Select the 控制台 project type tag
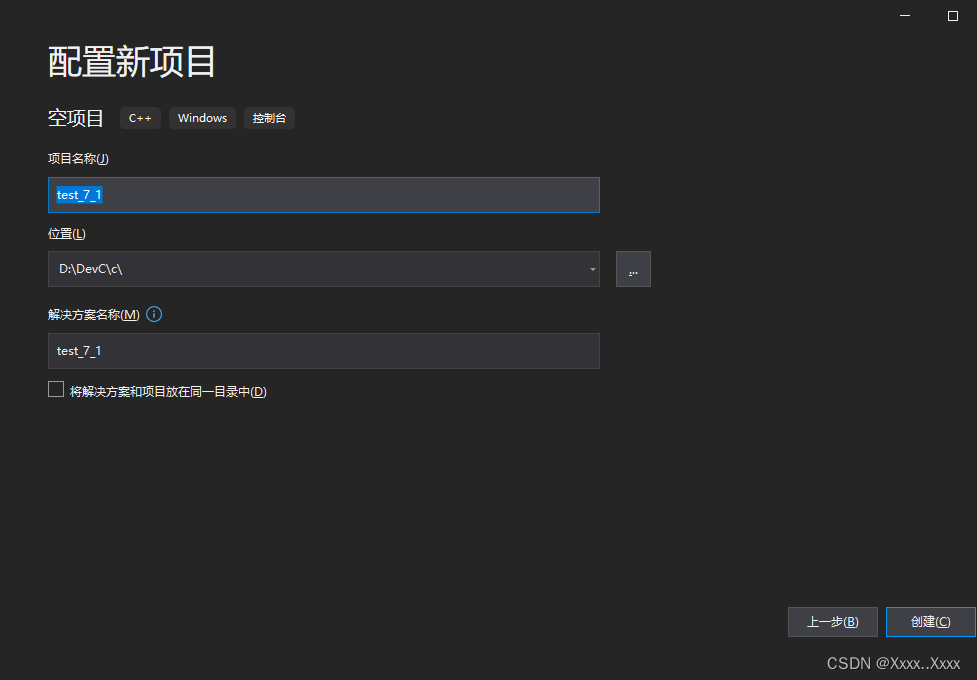977x680 pixels. 269,118
